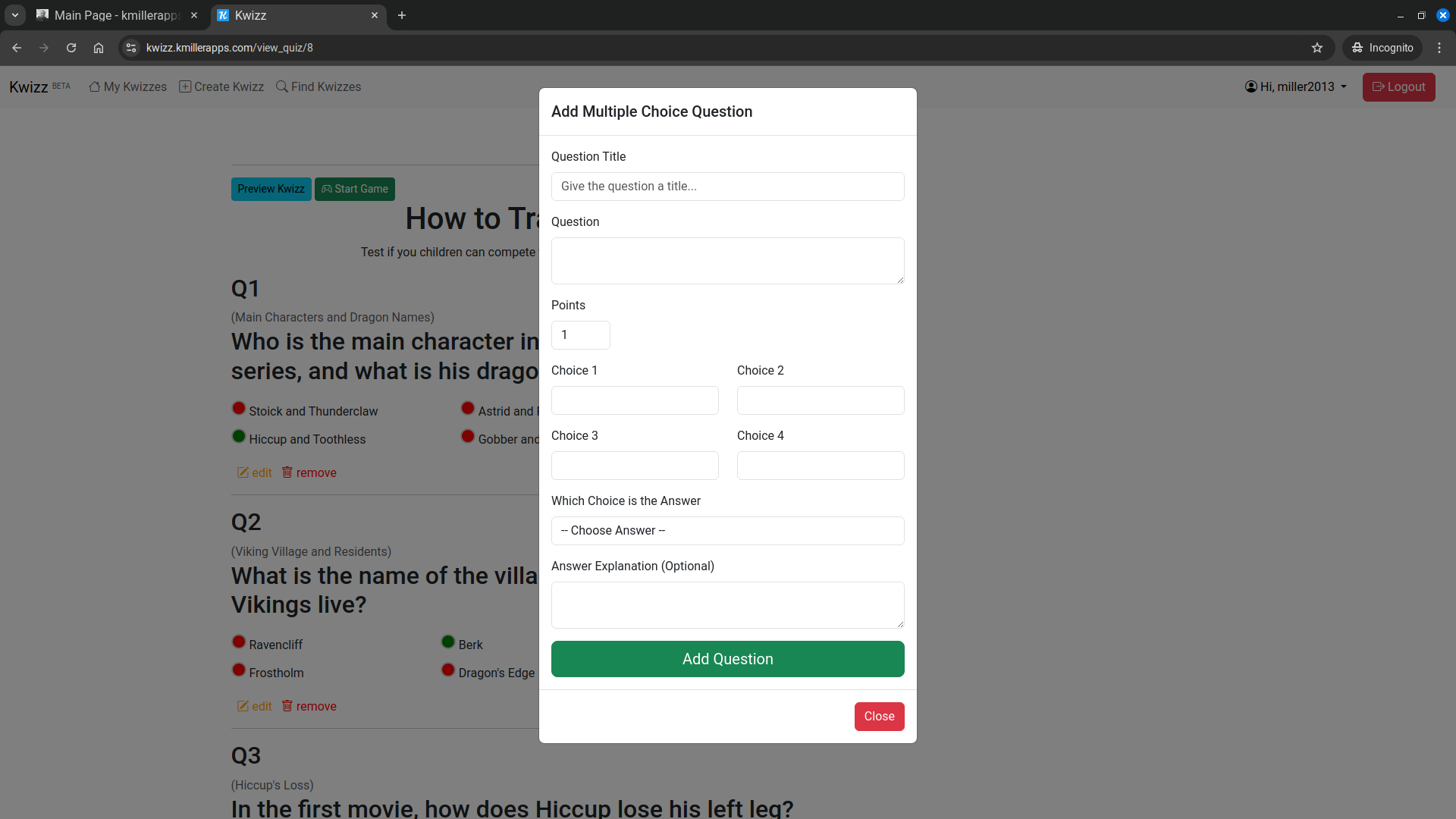Screen dimensions: 1456x819
Task: Click red dot beside Gobber answer
Action: click(x=468, y=436)
